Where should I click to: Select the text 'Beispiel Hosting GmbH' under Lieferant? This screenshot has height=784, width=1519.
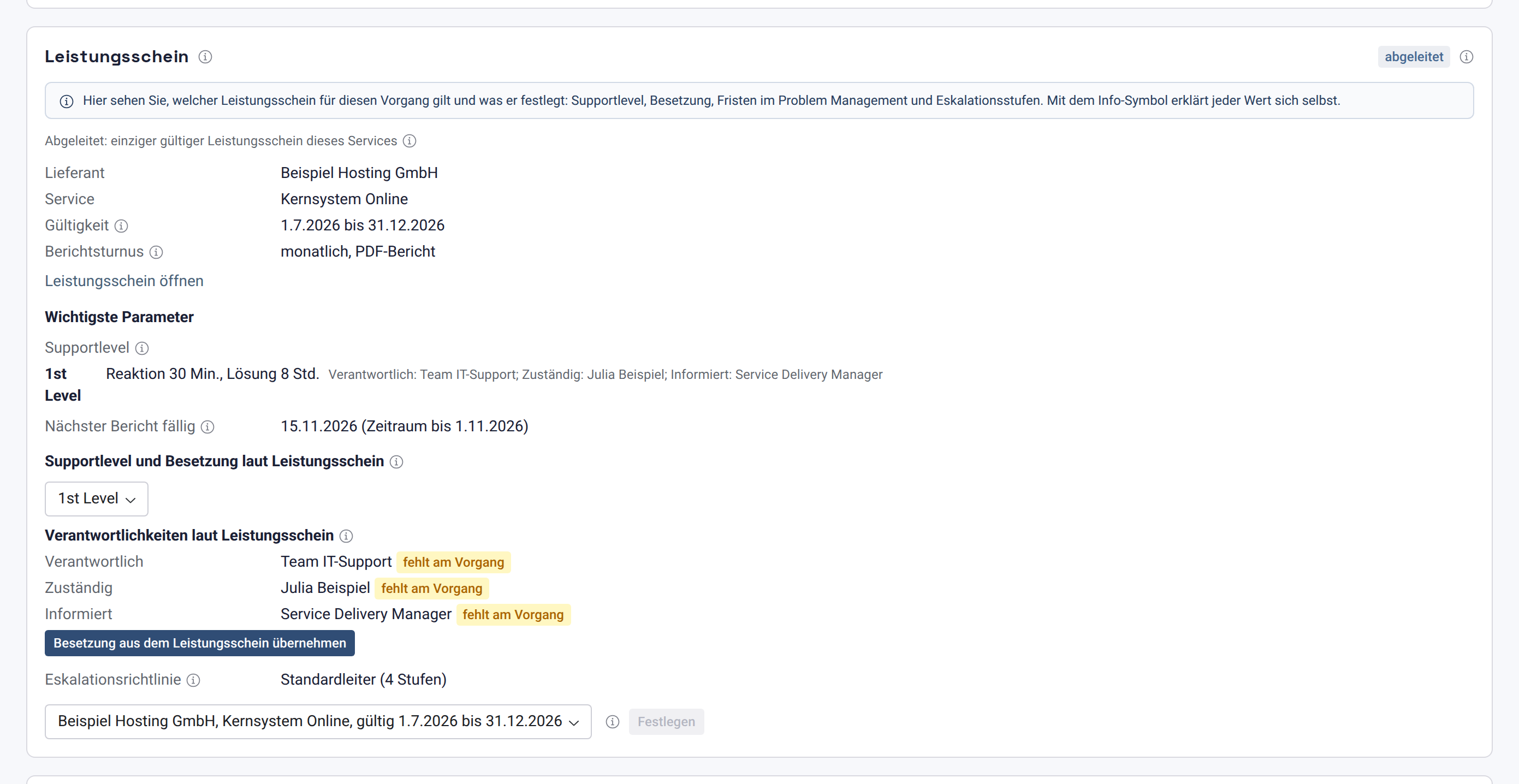click(359, 173)
